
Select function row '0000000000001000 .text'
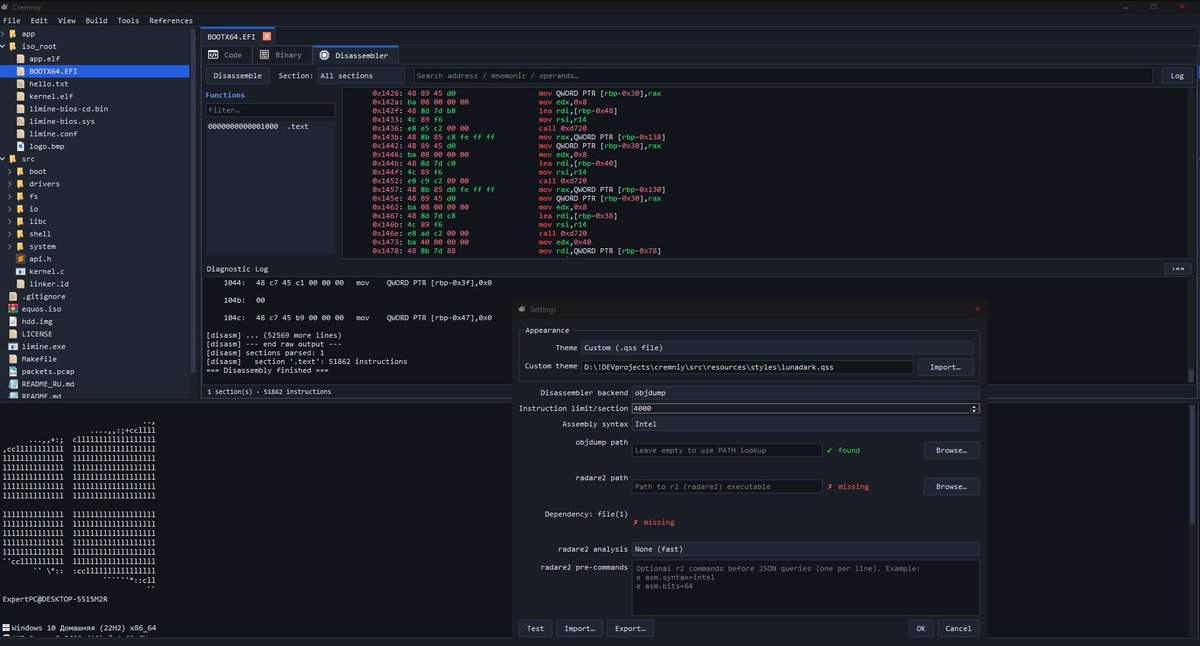coord(270,127)
